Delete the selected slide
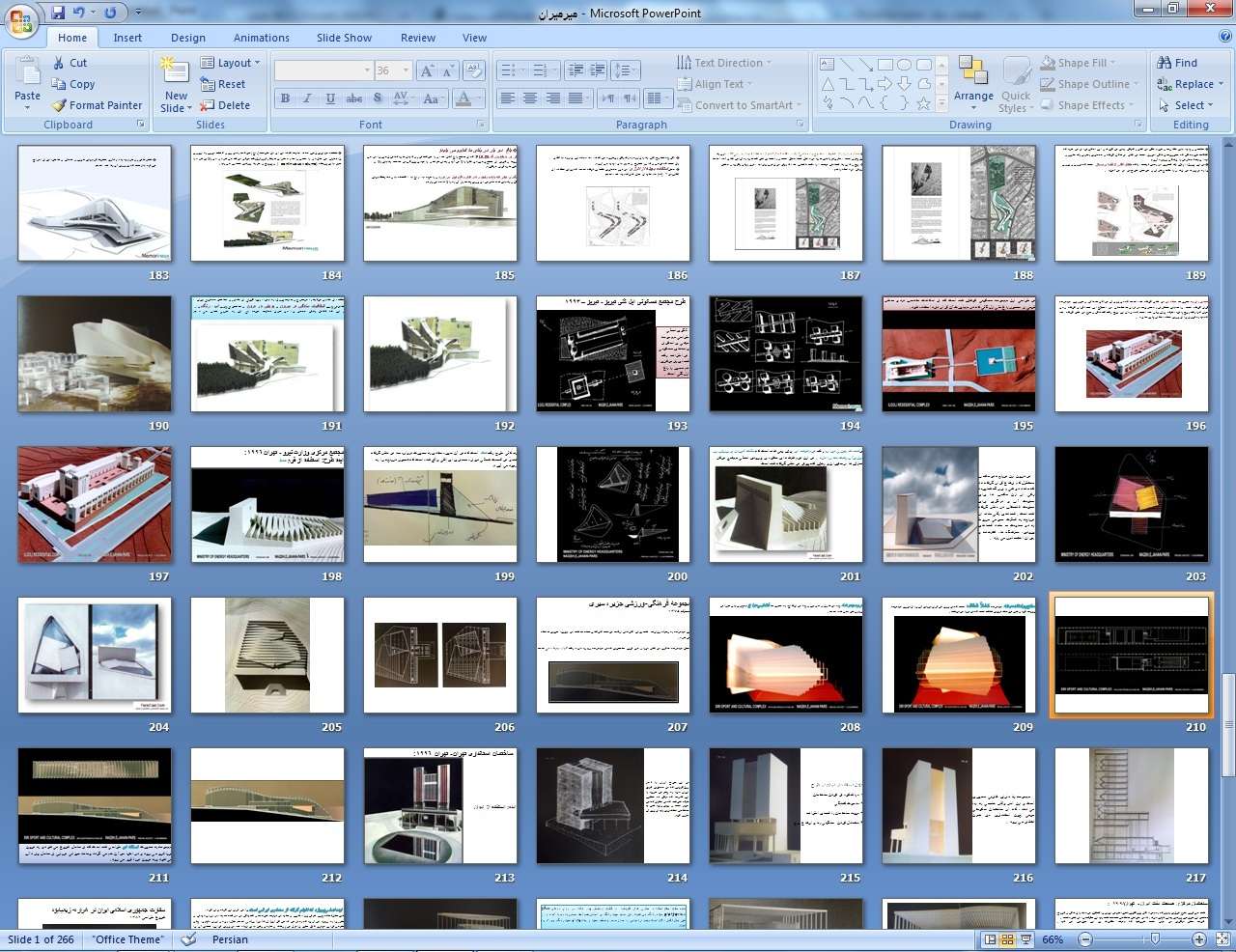Screen dimensions: 1236x952 pyautogui.click(x=225, y=105)
